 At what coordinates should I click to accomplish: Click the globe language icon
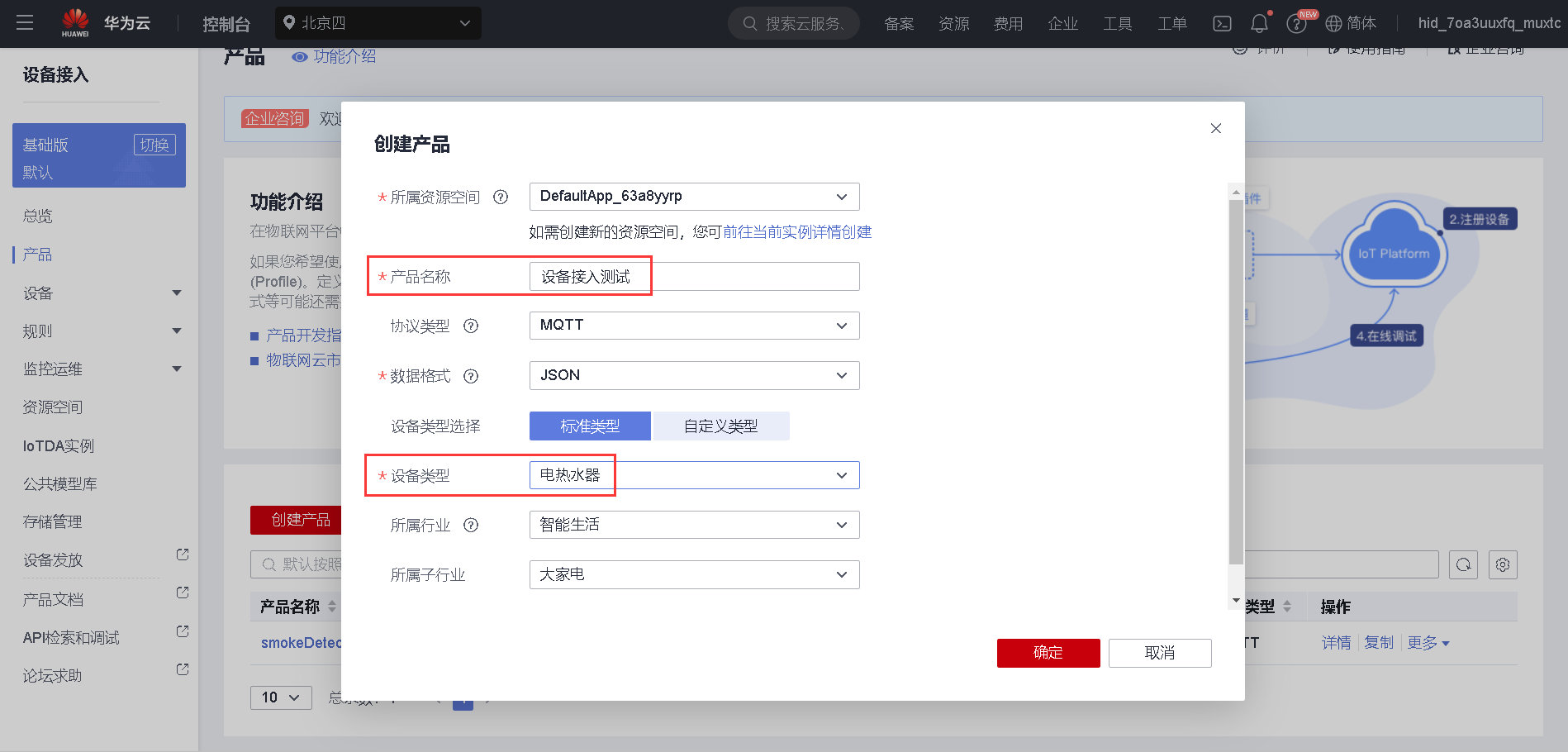1333,24
